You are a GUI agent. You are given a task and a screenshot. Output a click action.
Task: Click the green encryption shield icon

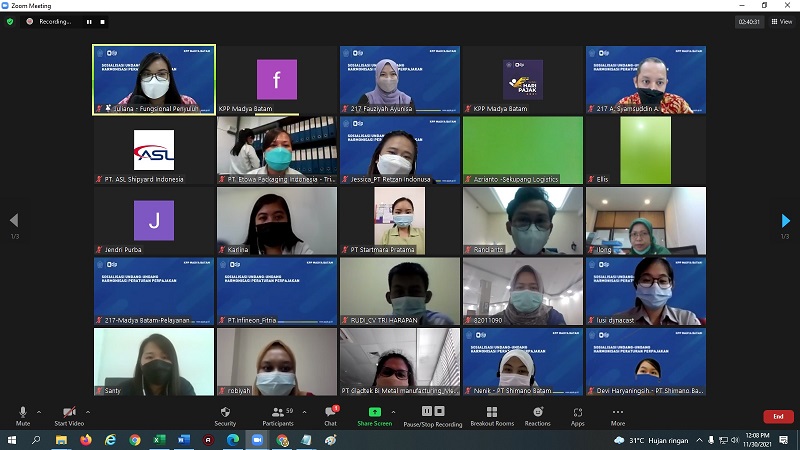(10, 21)
